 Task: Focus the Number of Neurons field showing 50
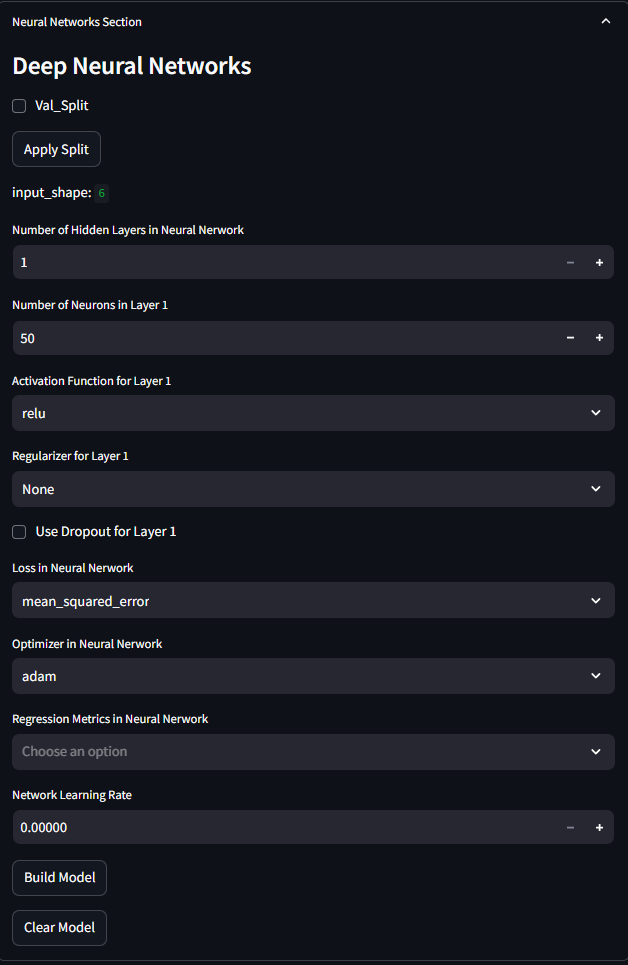[284, 338]
